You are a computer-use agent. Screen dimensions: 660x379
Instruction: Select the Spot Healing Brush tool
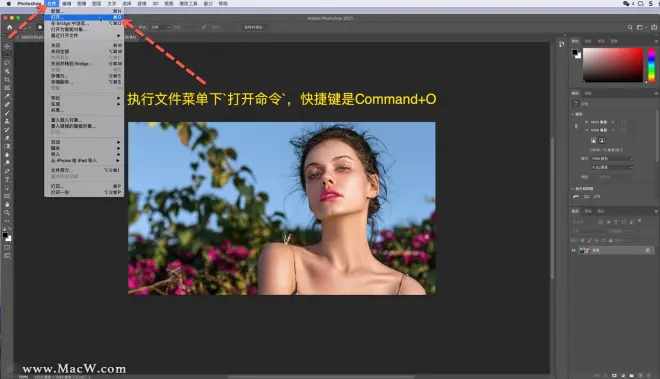(7, 104)
